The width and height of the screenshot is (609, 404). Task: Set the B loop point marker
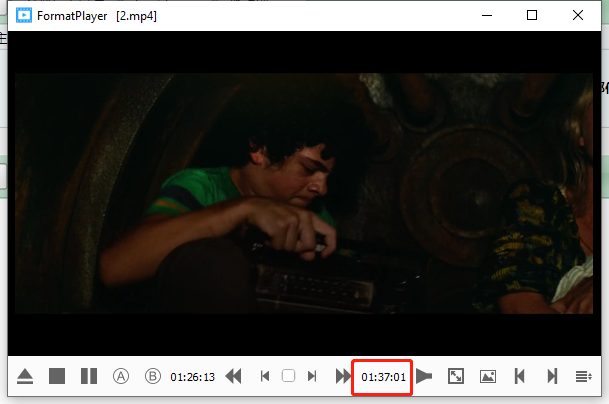point(153,376)
